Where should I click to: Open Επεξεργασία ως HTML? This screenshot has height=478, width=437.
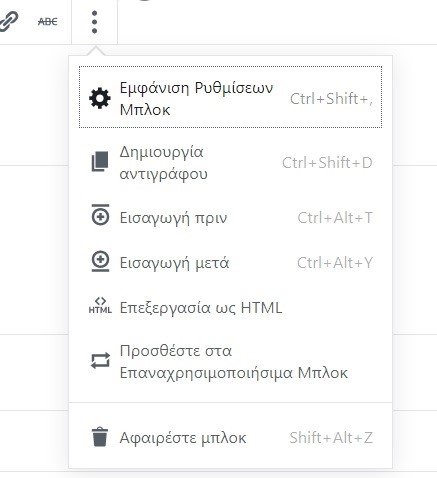[x=230, y=307]
